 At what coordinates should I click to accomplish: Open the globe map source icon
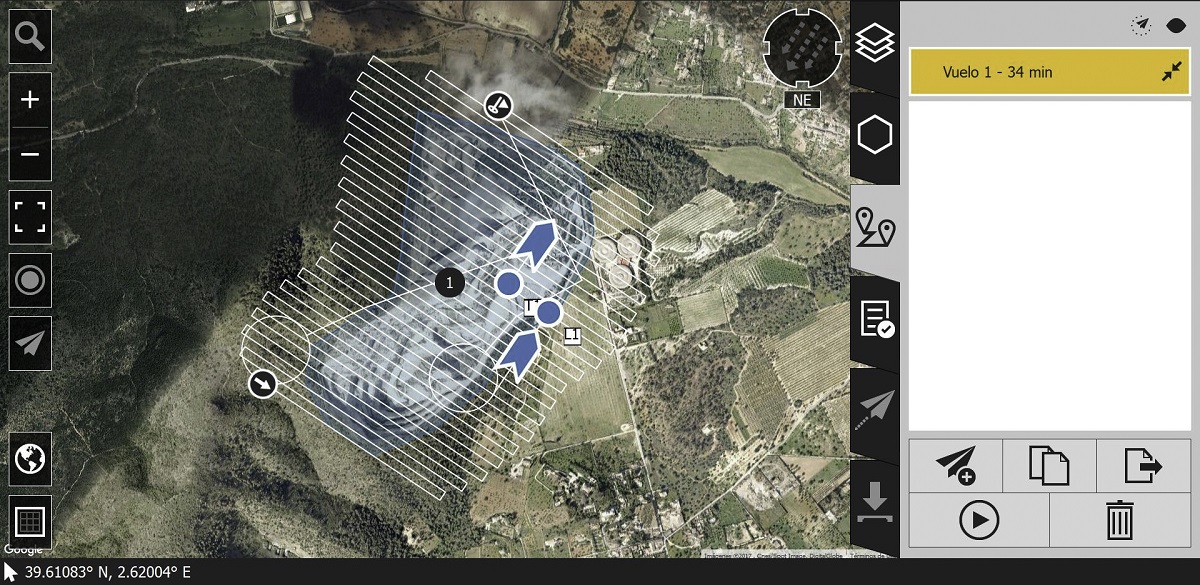pyautogui.click(x=30, y=459)
